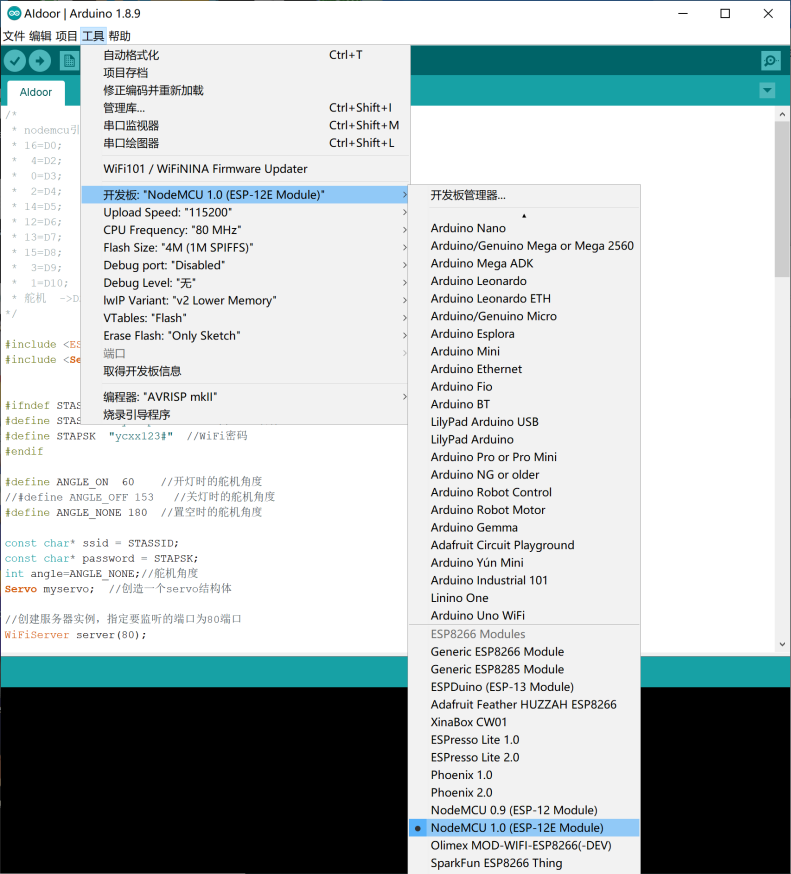Select 修正编码并重新加载 entry
The image size is (791, 874).
(246, 90)
